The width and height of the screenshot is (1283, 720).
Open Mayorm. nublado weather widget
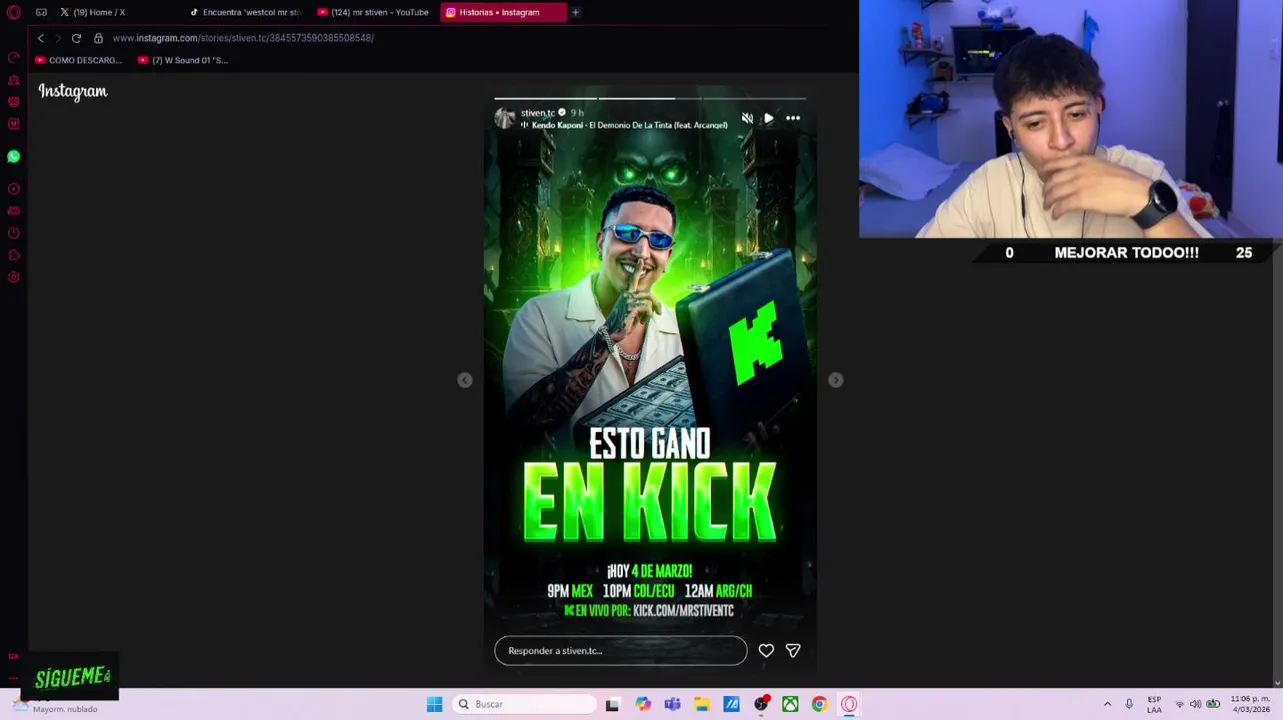[x=56, y=706]
